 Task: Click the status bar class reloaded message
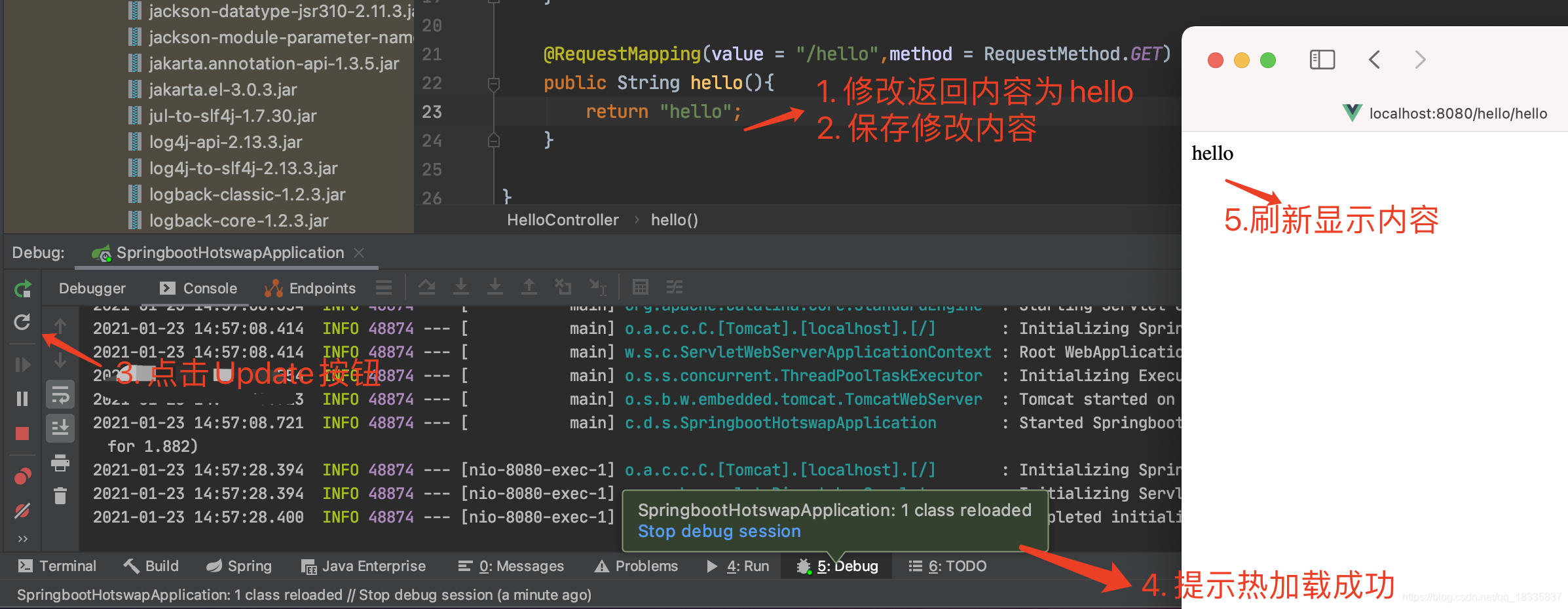(304, 595)
